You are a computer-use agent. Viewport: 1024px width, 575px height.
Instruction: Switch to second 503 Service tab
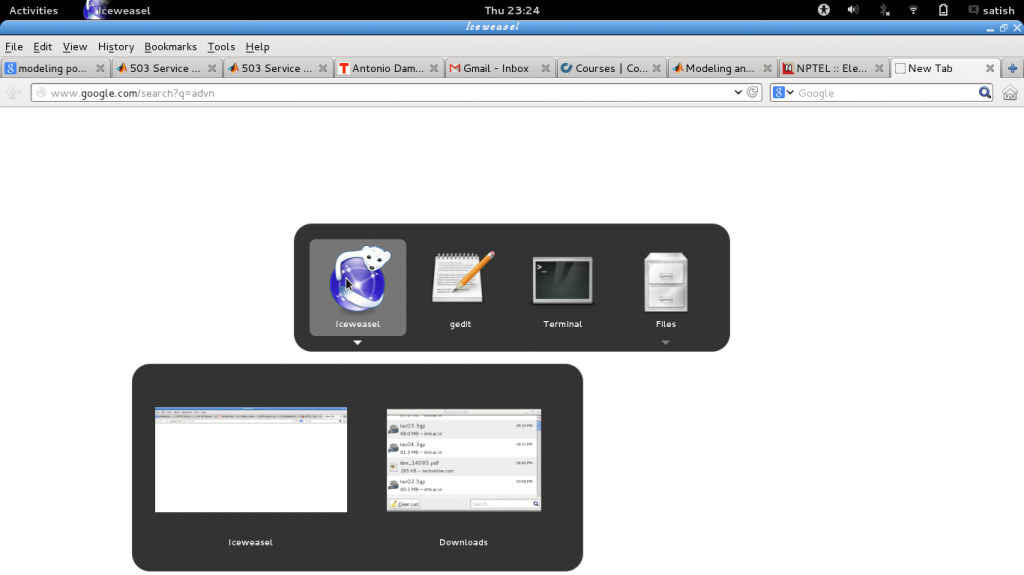[x=277, y=68]
